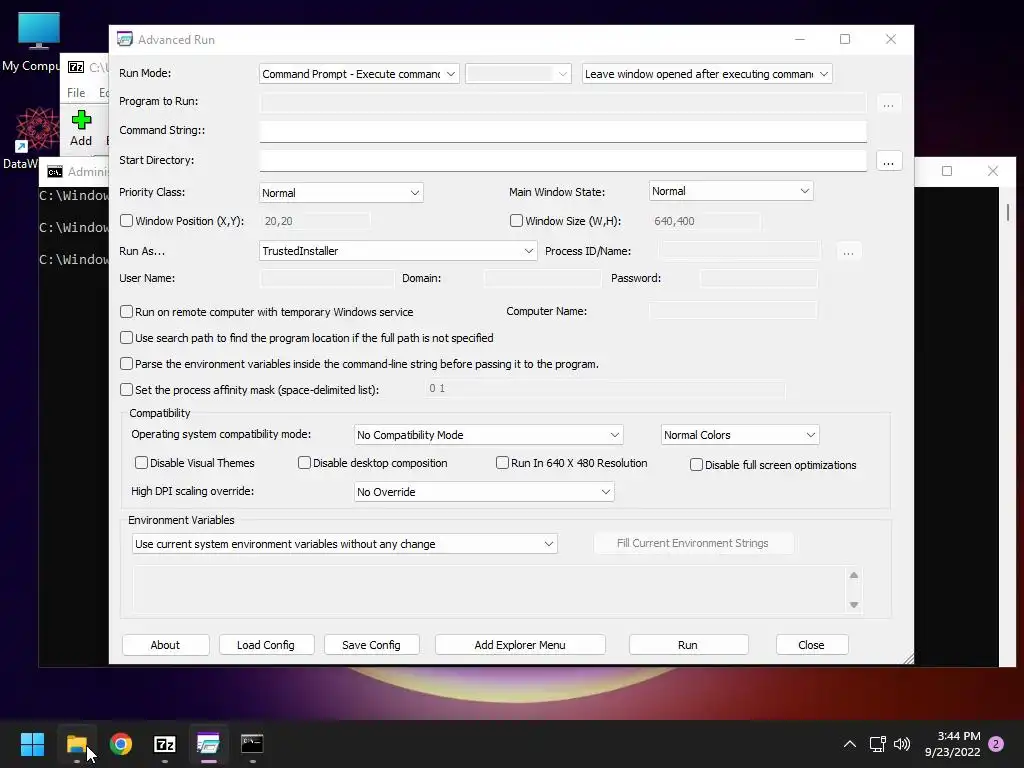Viewport: 1024px width, 768px height.
Task: Click the About button
Action: 165,645
